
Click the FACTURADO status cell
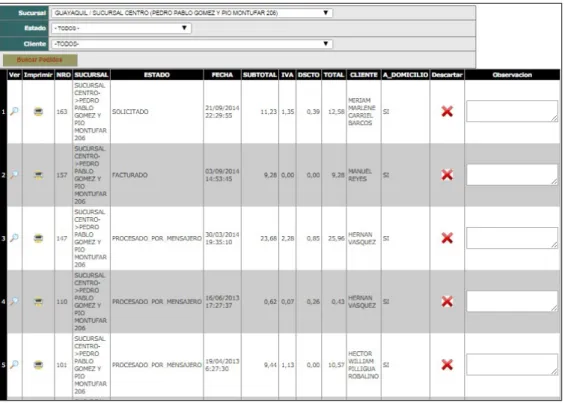130,175
